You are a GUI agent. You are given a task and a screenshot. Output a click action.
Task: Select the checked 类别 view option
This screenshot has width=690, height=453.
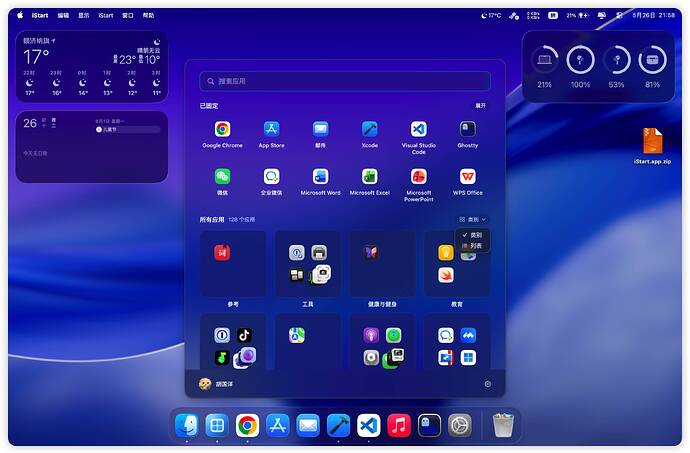(472, 235)
